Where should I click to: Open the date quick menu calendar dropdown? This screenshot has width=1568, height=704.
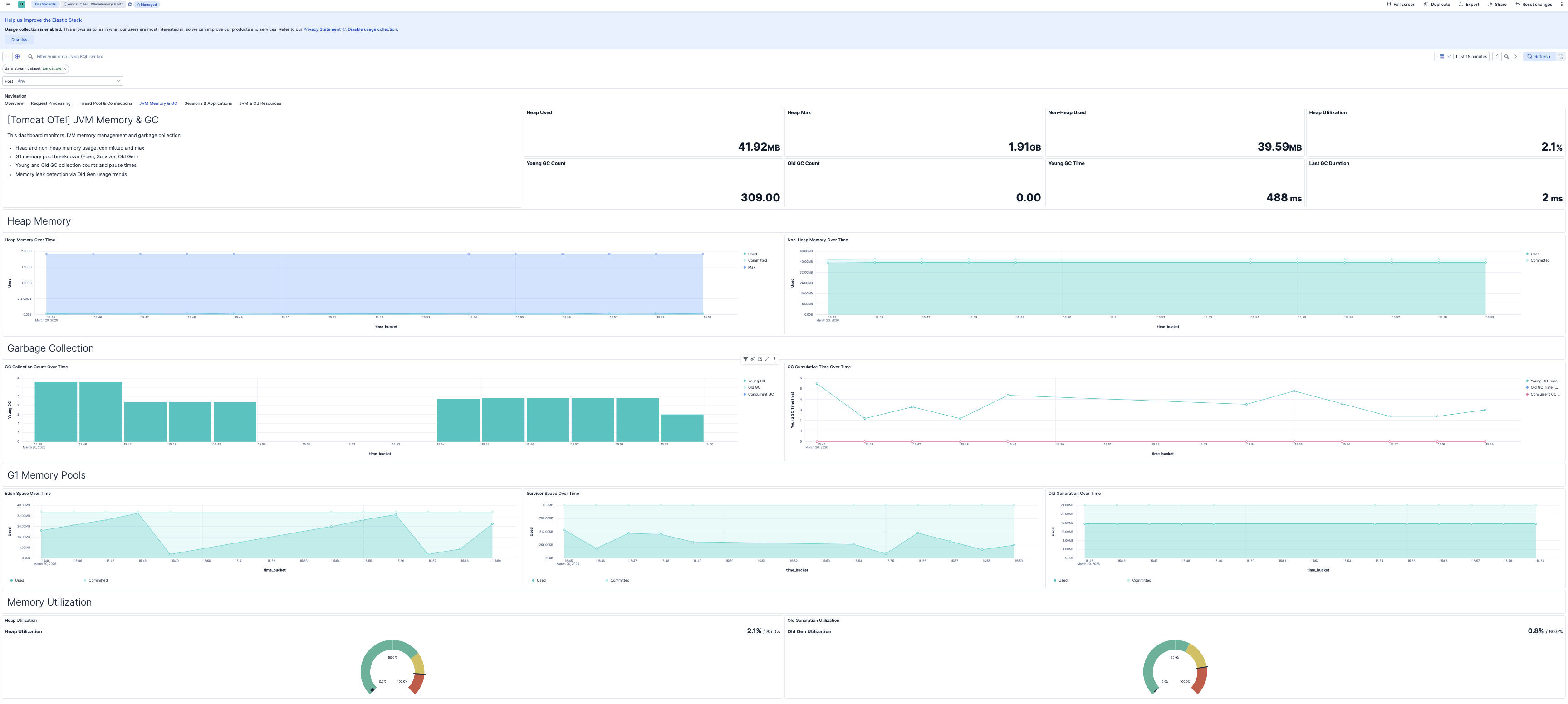click(x=1445, y=57)
